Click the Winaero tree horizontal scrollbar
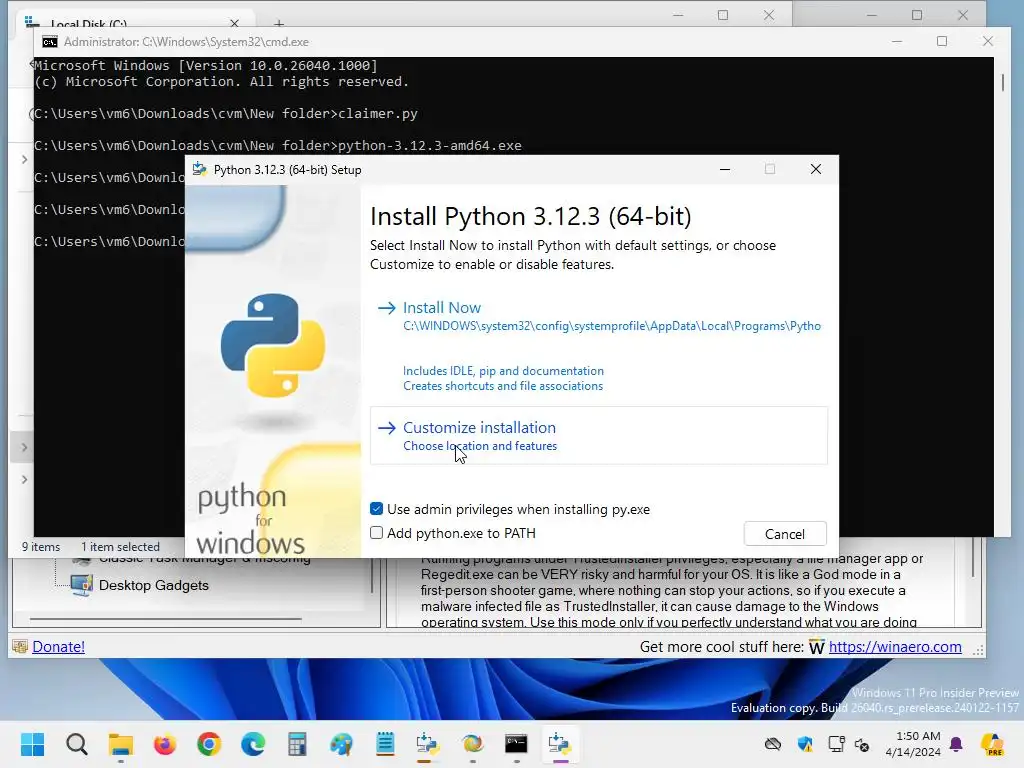The height and width of the screenshot is (768, 1024). [166, 618]
